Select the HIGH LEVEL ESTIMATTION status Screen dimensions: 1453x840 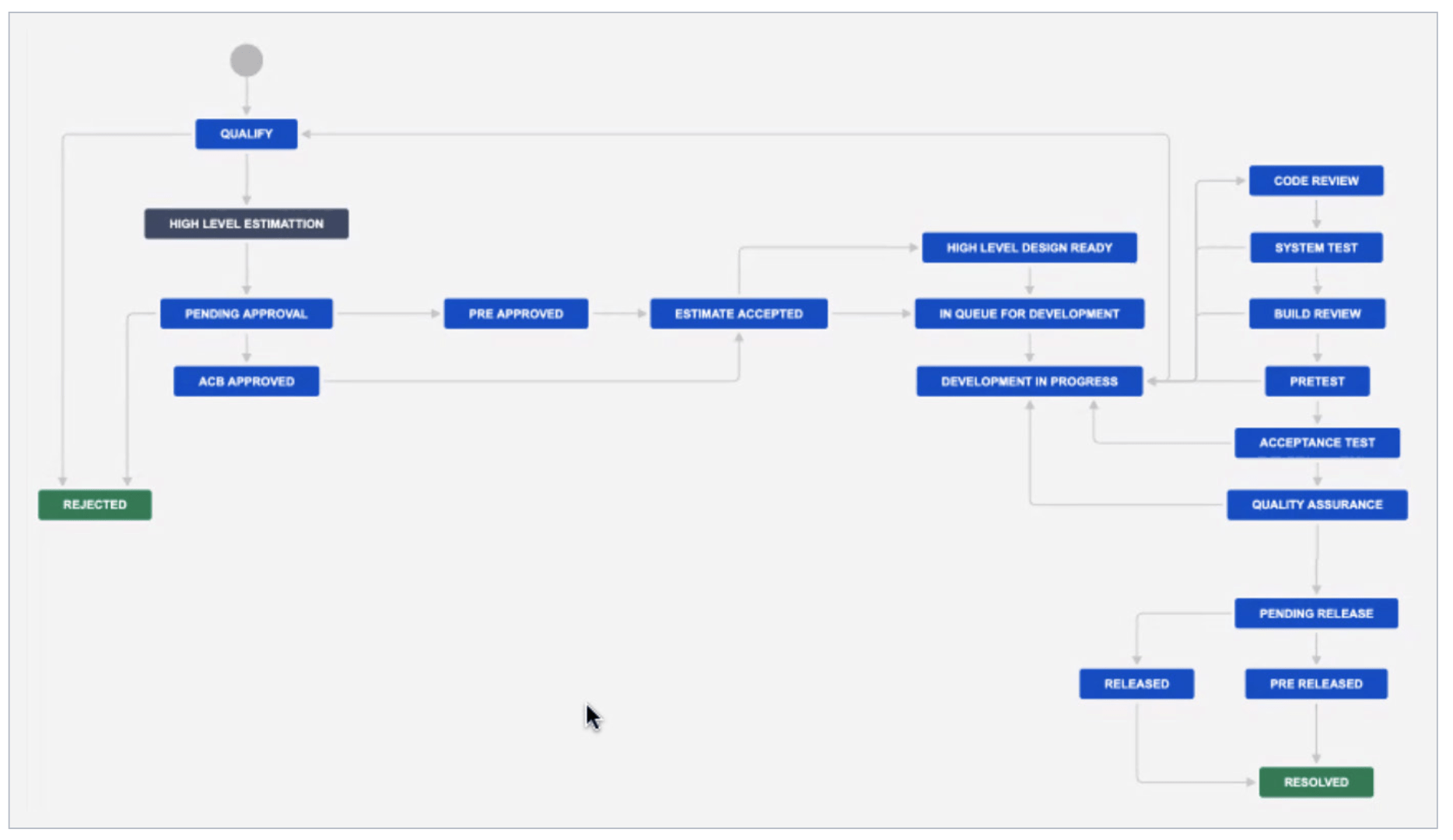click(x=246, y=224)
